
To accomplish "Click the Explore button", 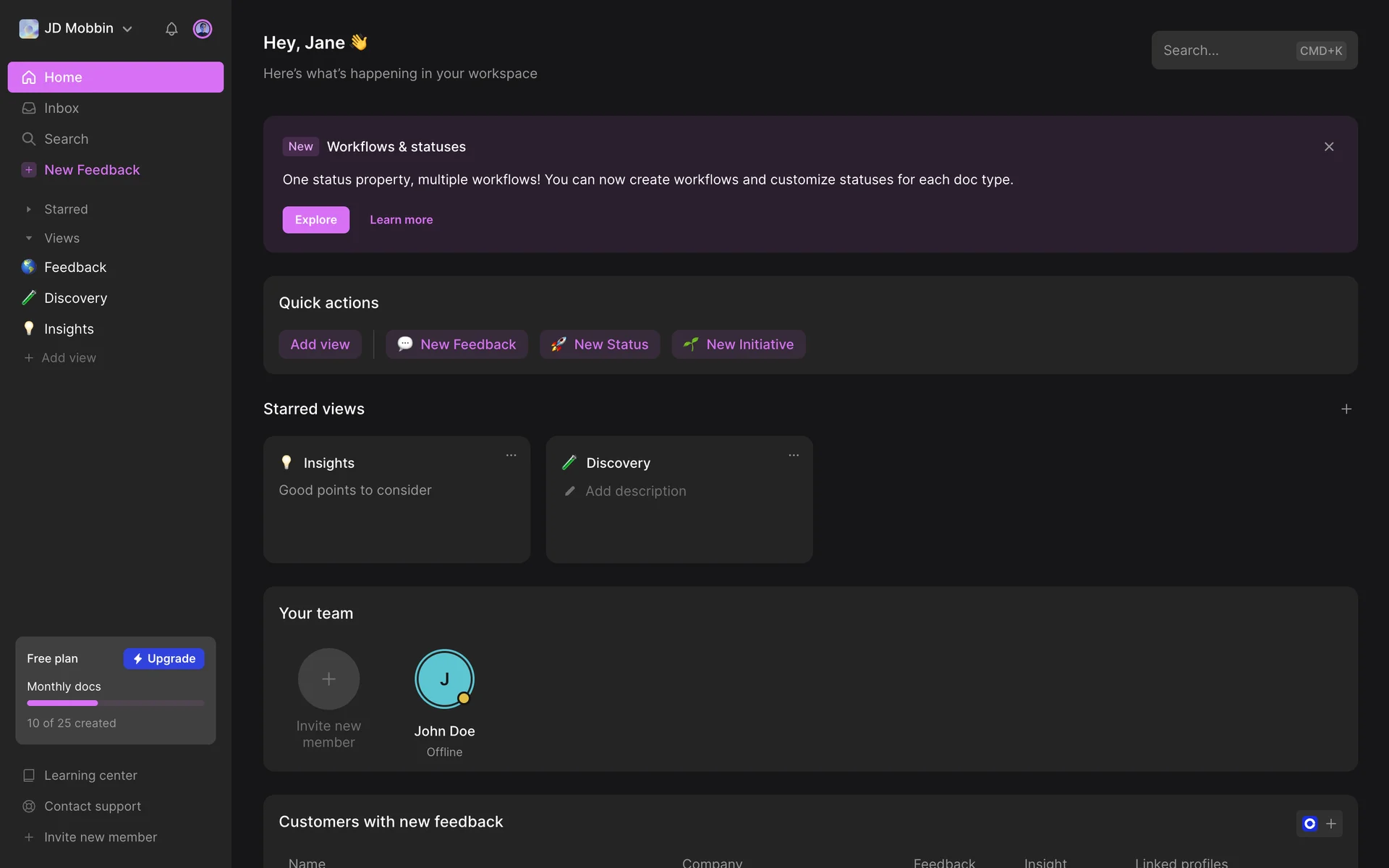I will (x=315, y=220).
